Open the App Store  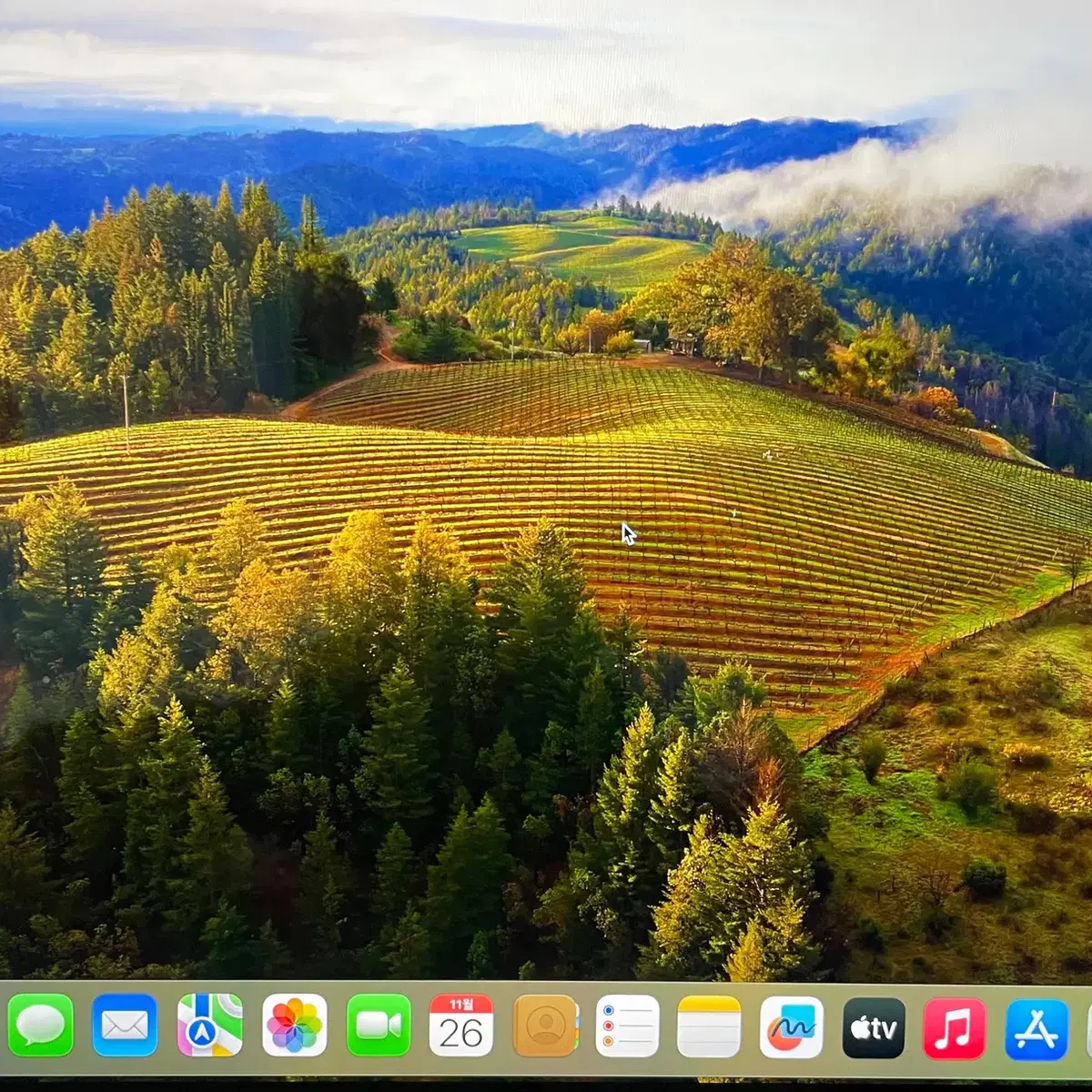(x=1036, y=1029)
